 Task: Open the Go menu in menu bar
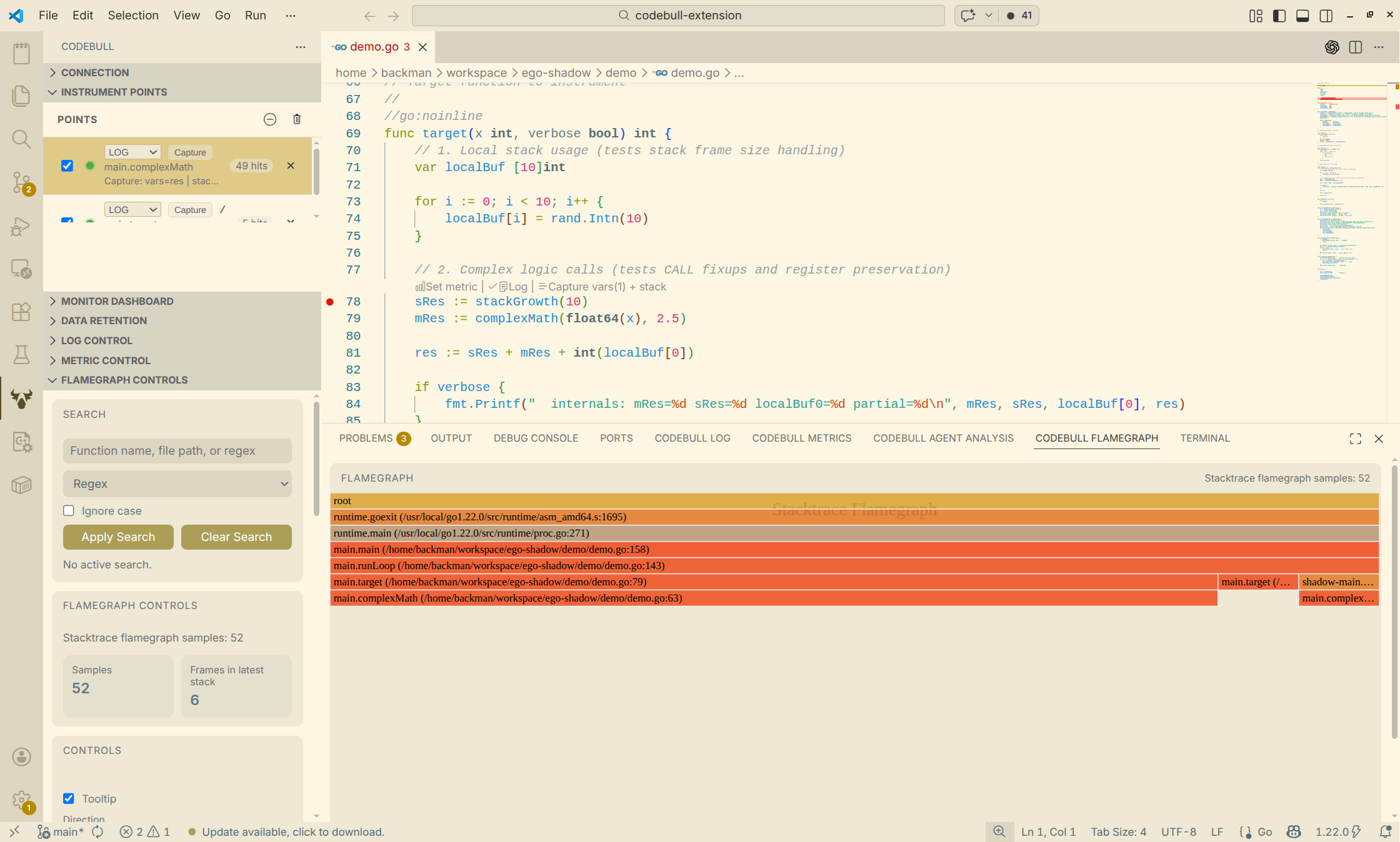coord(222,15)
